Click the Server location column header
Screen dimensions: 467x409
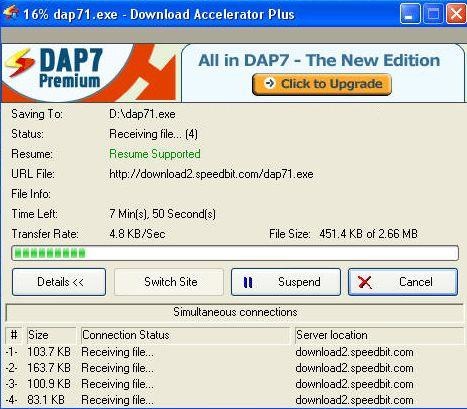[379, 335]
